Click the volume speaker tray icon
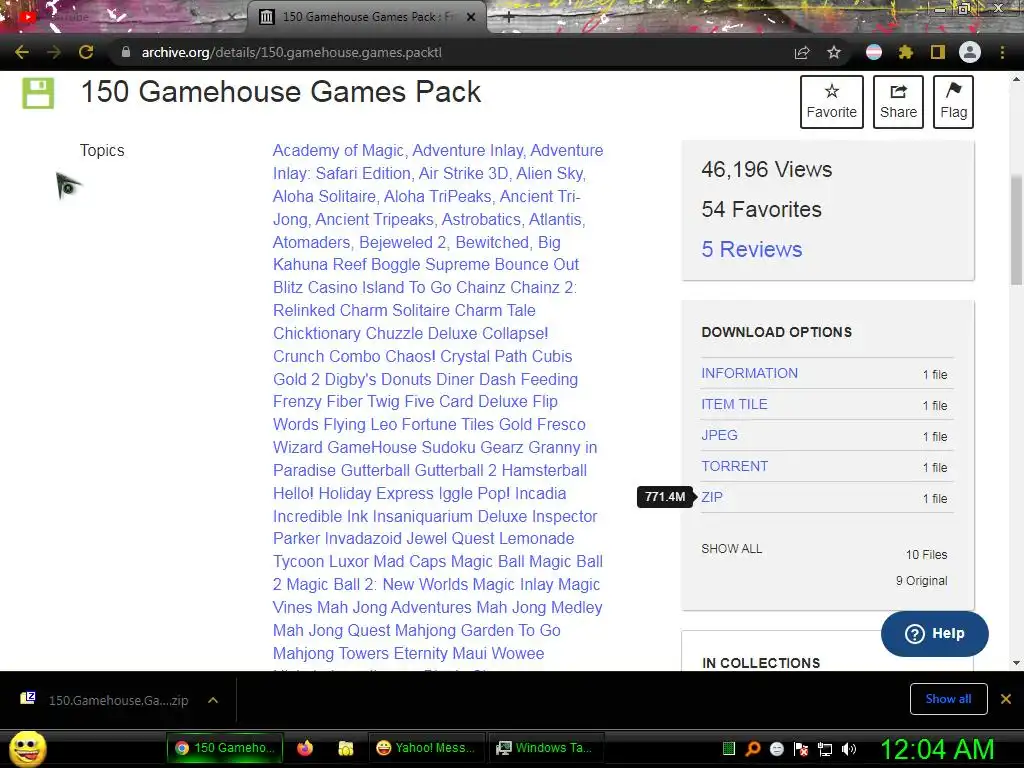Viewport: 1024px width, 768px height. (848, 748)
